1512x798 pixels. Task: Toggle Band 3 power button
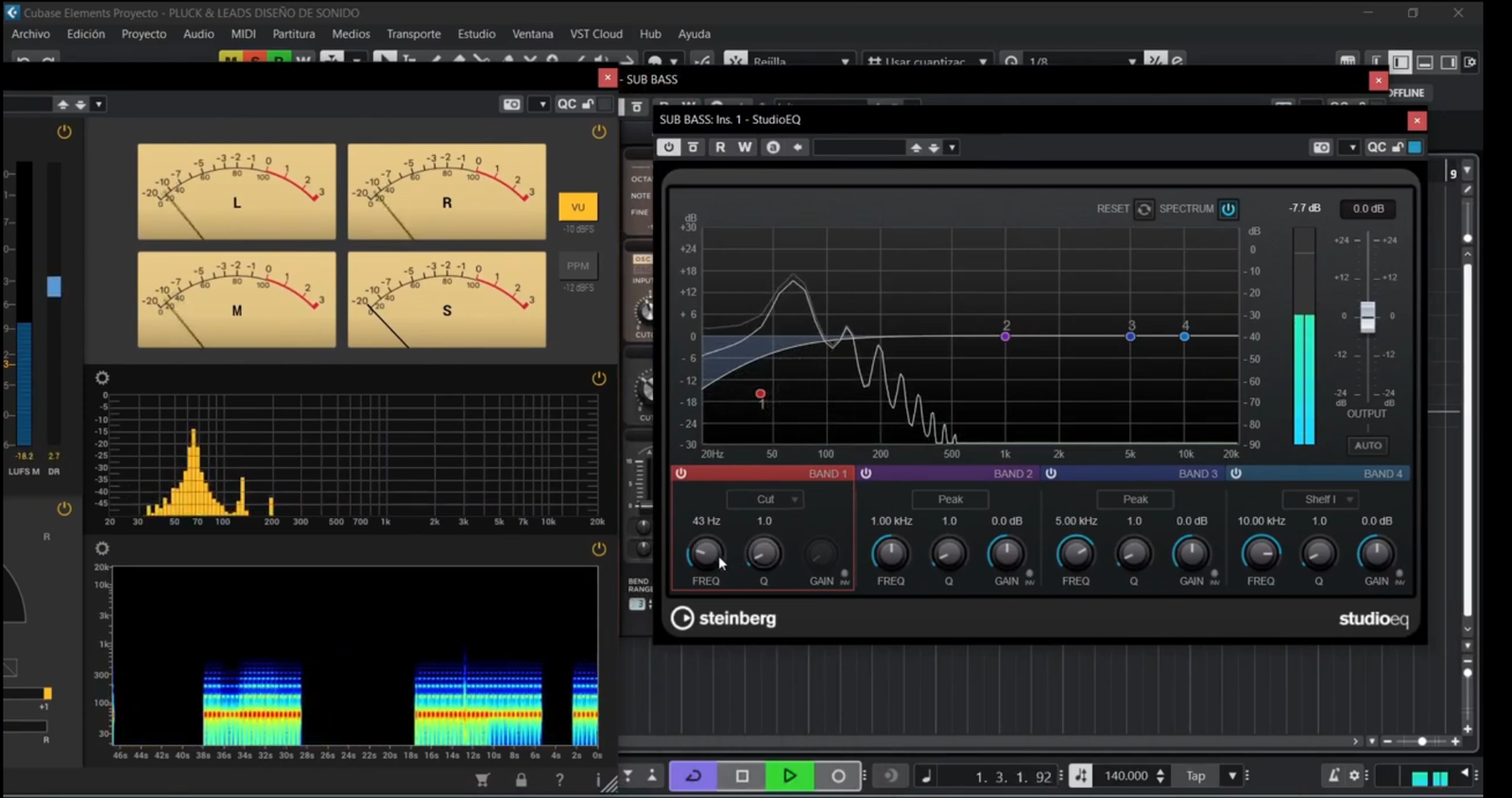coord(1051,474)
